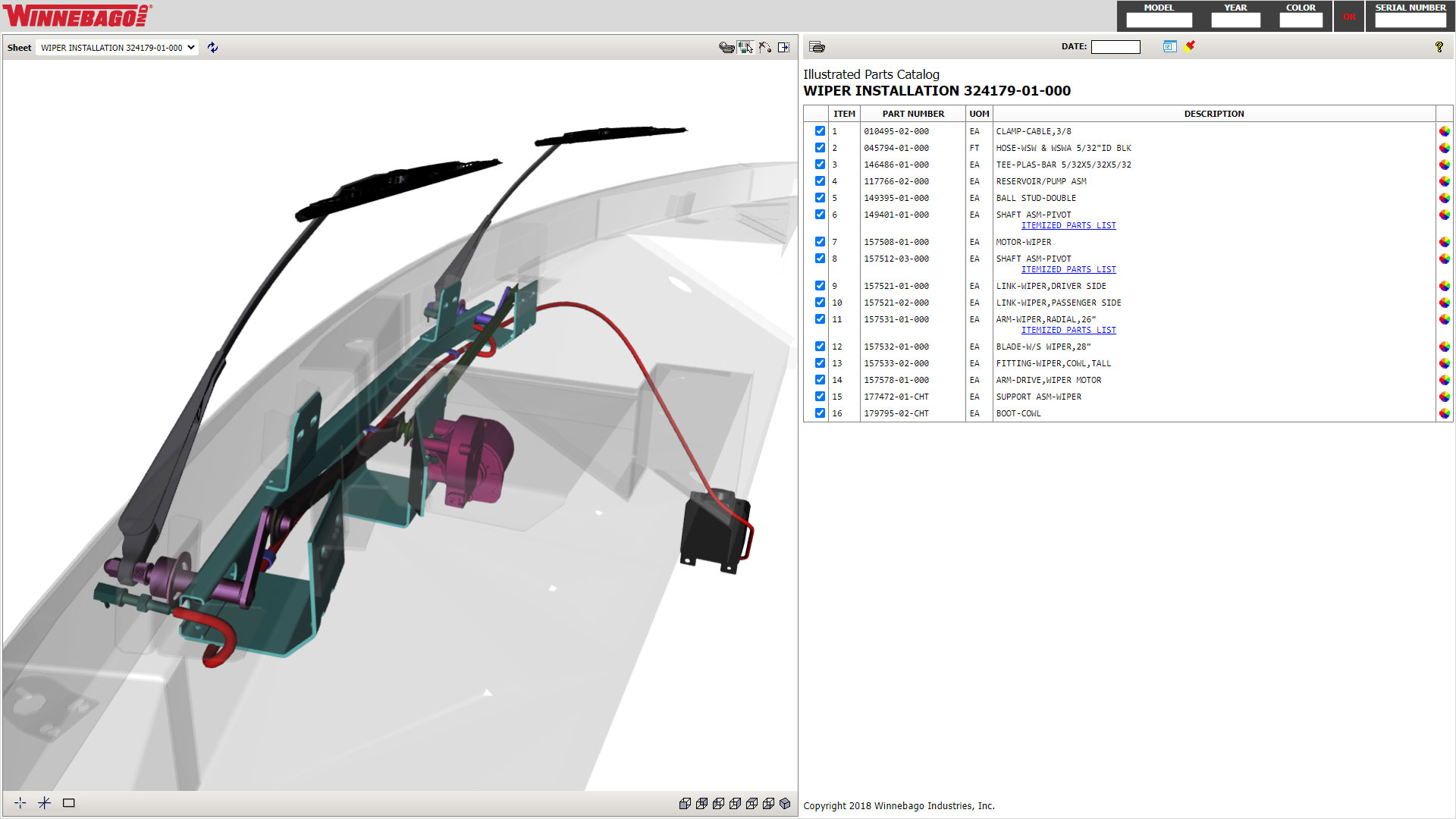Focus the SERIAL NUMBER input field
Screen dimensions: 1456x819
pos(1410,20)
